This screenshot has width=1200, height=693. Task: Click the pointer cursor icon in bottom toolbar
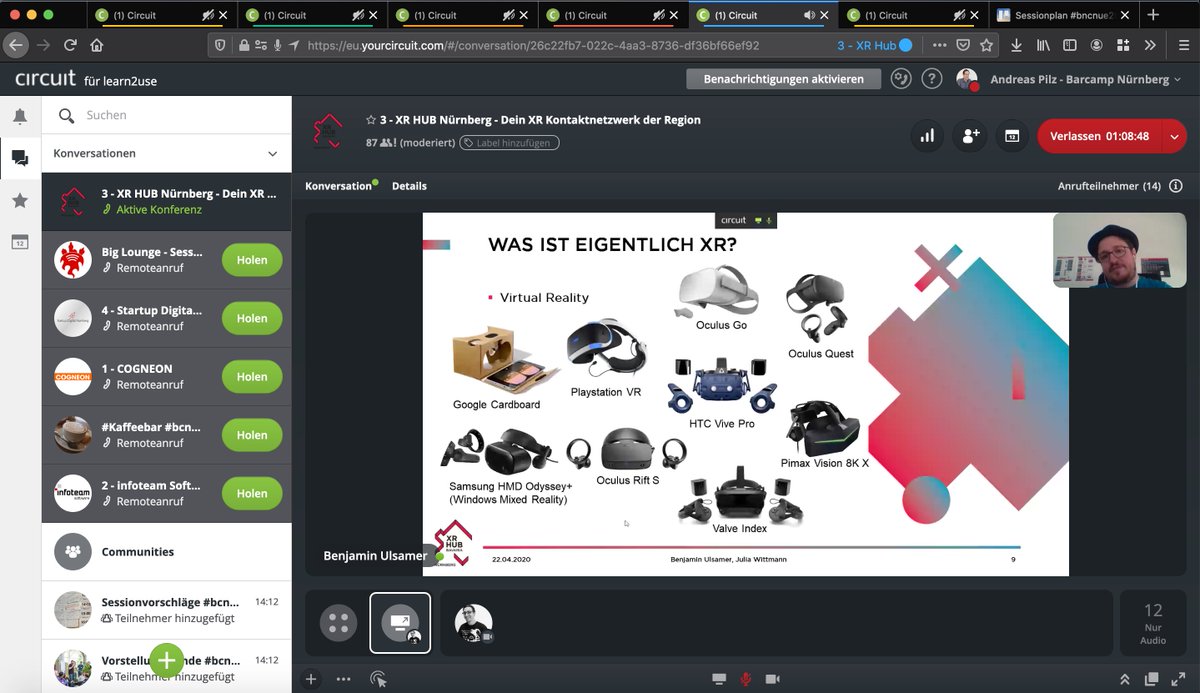pos(378,679)
